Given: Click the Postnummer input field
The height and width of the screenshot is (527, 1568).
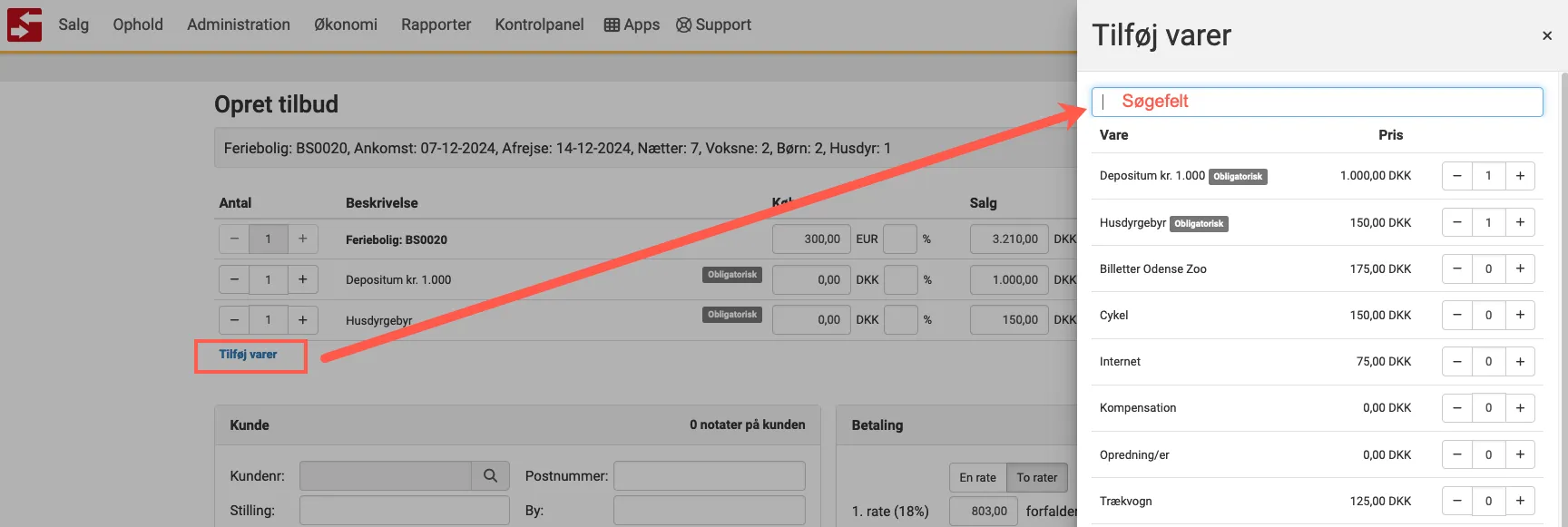Looking at the screenshot, I should [709, 476].
